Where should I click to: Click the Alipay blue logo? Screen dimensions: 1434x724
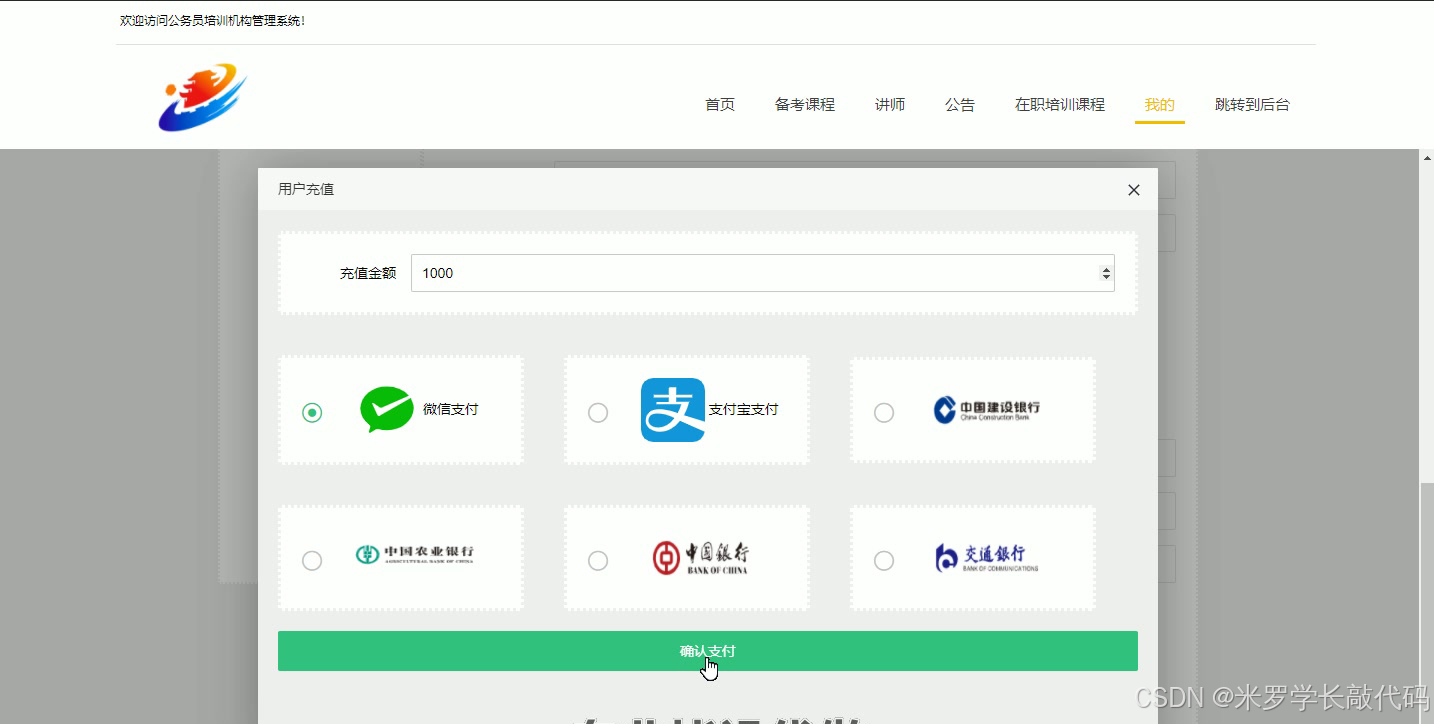pos(673,410)
